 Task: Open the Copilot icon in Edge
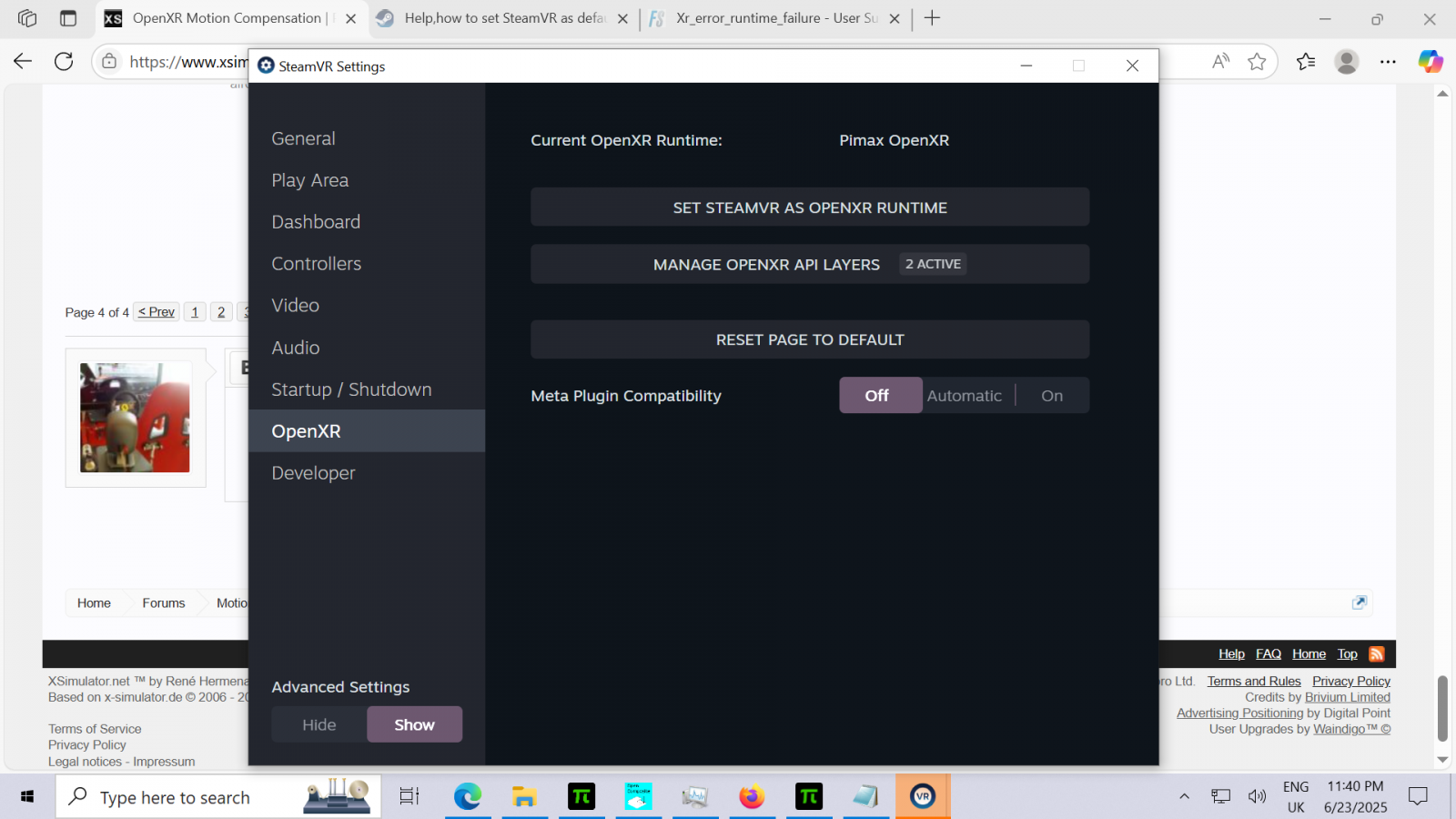pyautogui.click(x=1431, y=61)
